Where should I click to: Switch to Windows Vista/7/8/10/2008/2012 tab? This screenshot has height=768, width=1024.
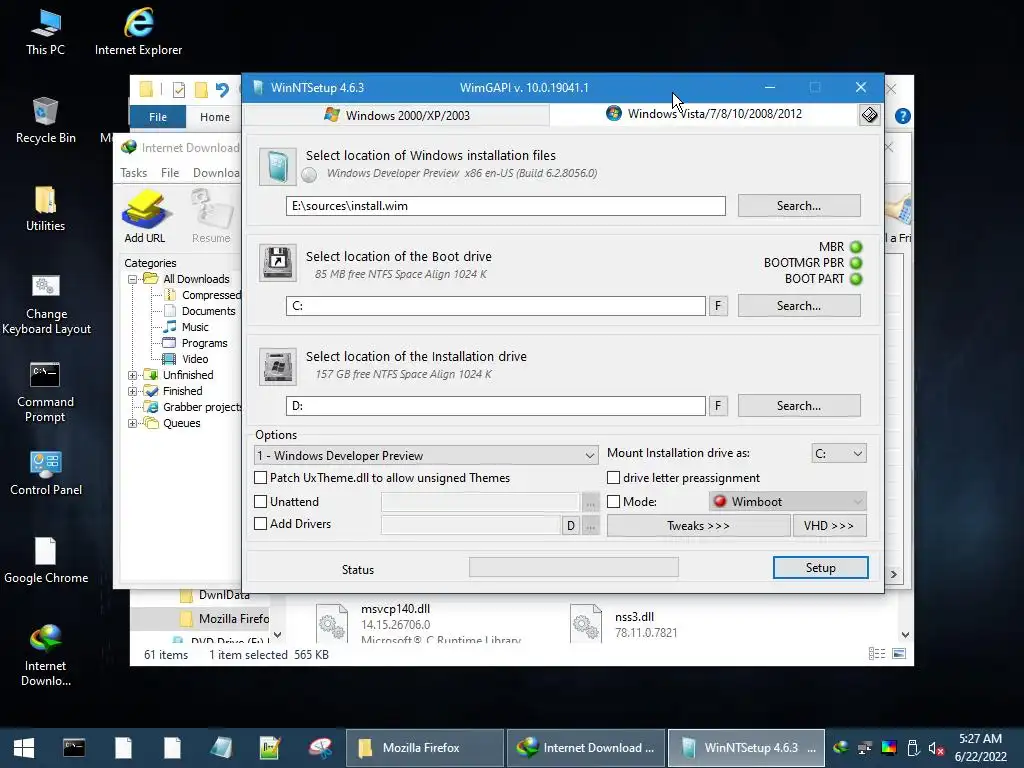point(704,114)
